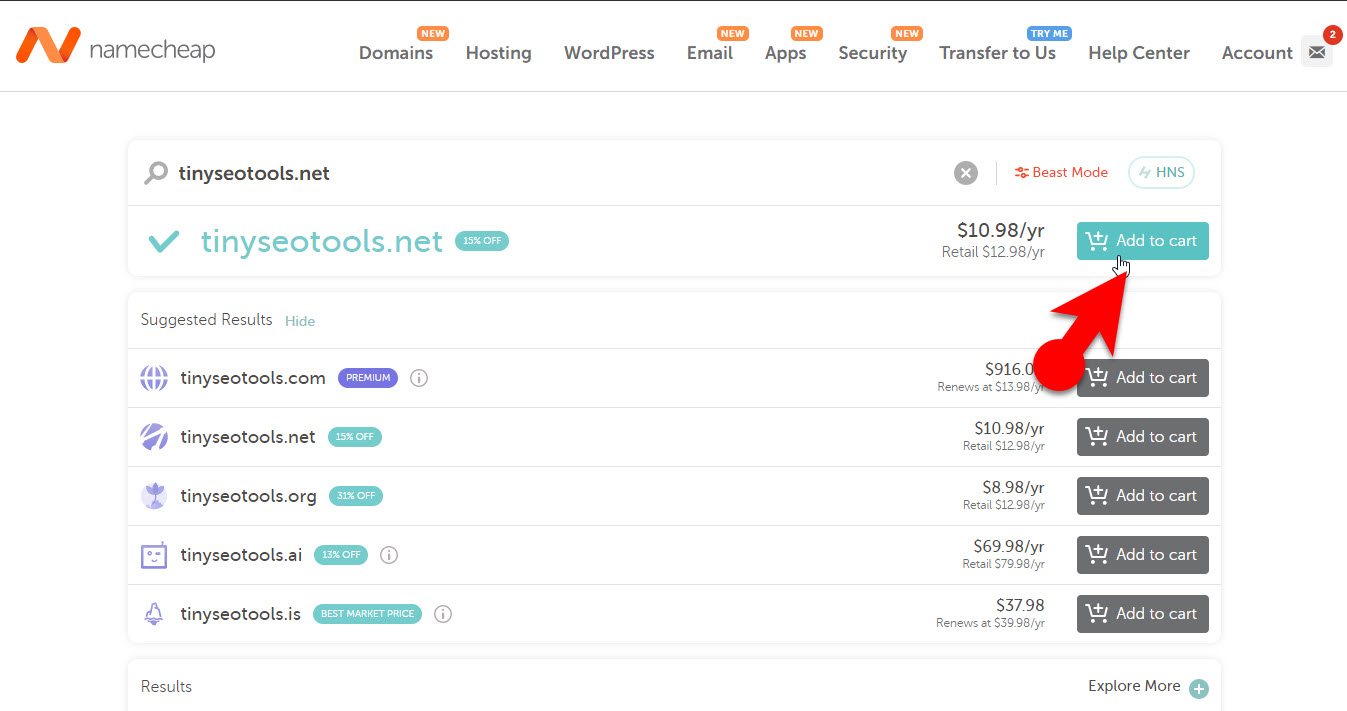Open Transfer to Us menu
Screen dimensions: 1347x711
tap(997, 53)
